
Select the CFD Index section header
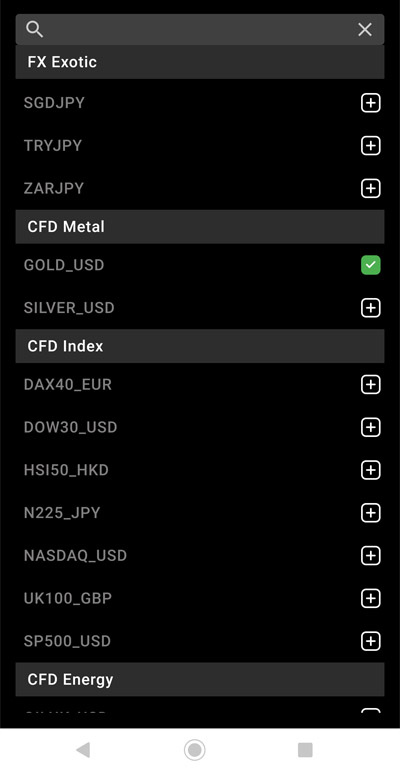coord(200,346)
